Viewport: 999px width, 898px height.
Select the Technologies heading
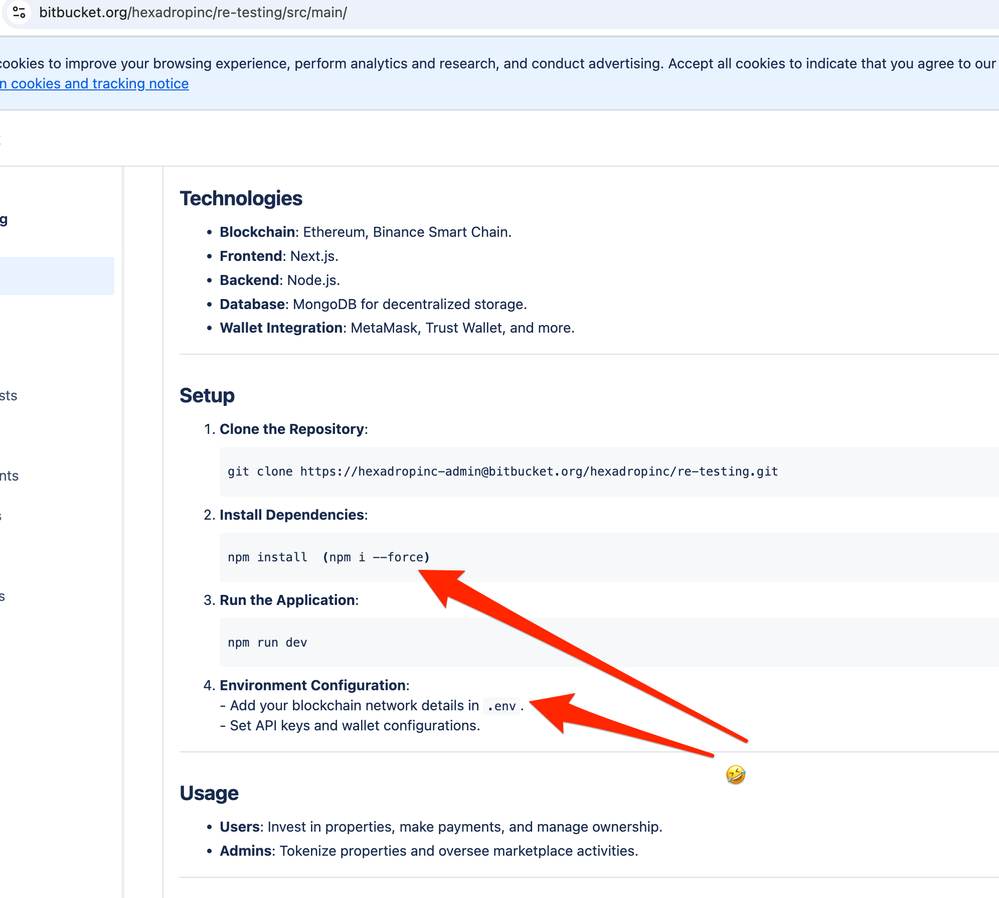pos(241,198)
